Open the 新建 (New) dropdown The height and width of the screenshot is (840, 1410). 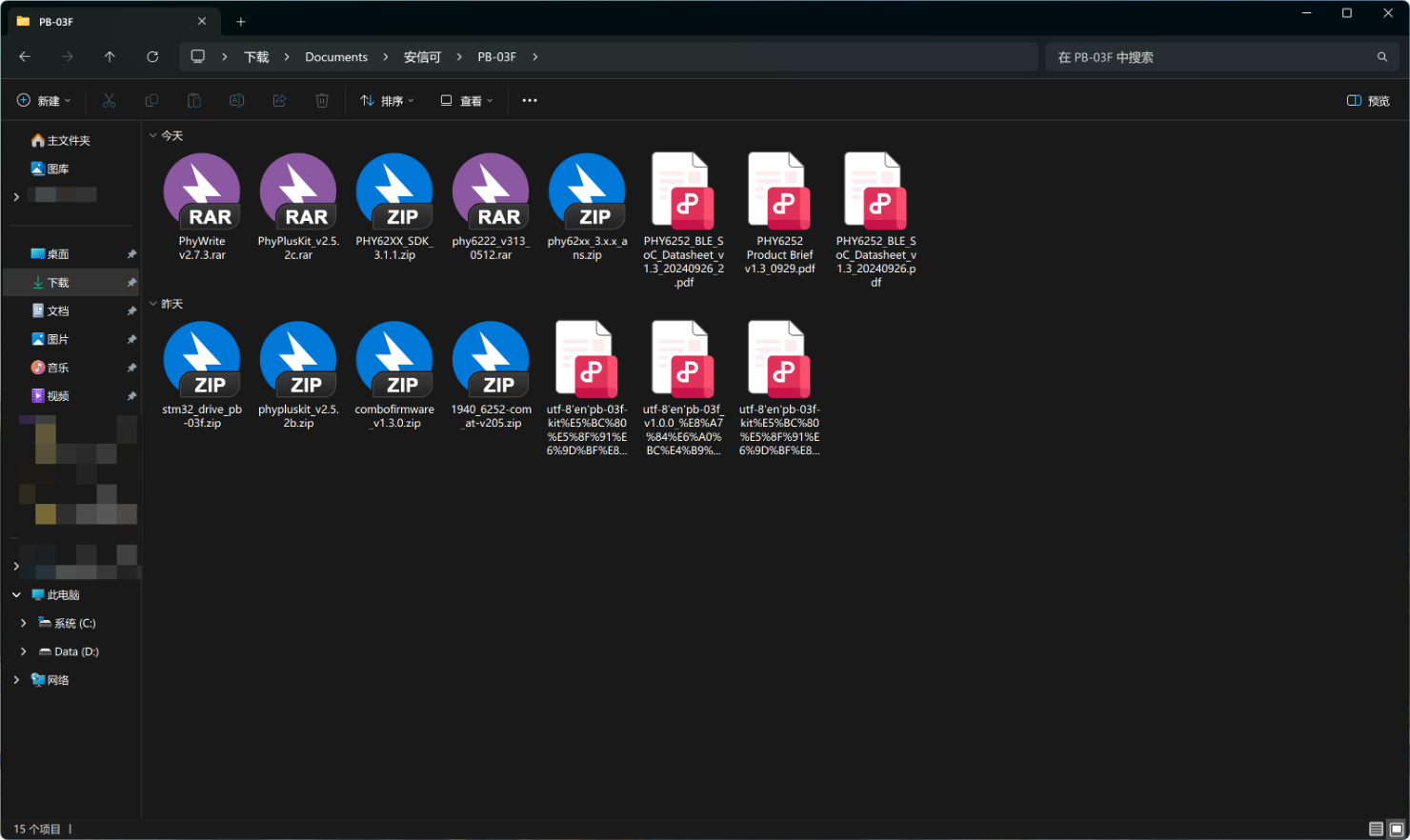coord(44,100)
